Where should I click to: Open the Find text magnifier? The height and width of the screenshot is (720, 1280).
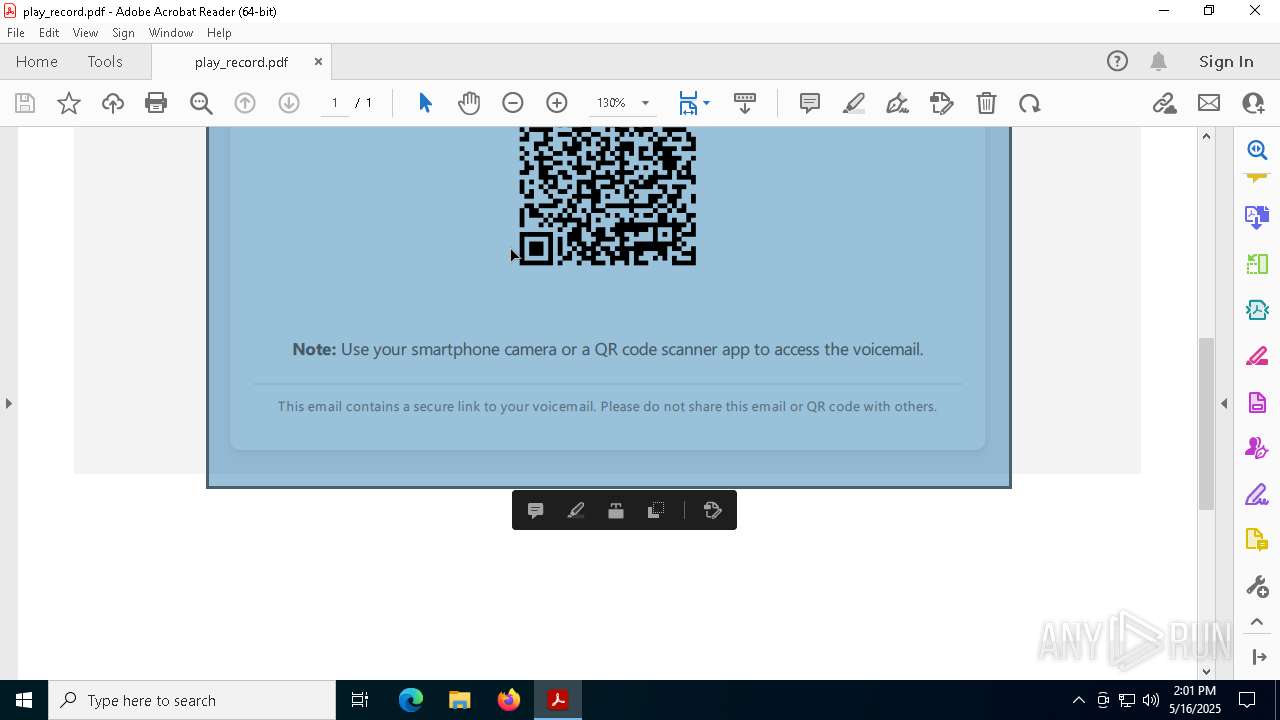[201, 103]
